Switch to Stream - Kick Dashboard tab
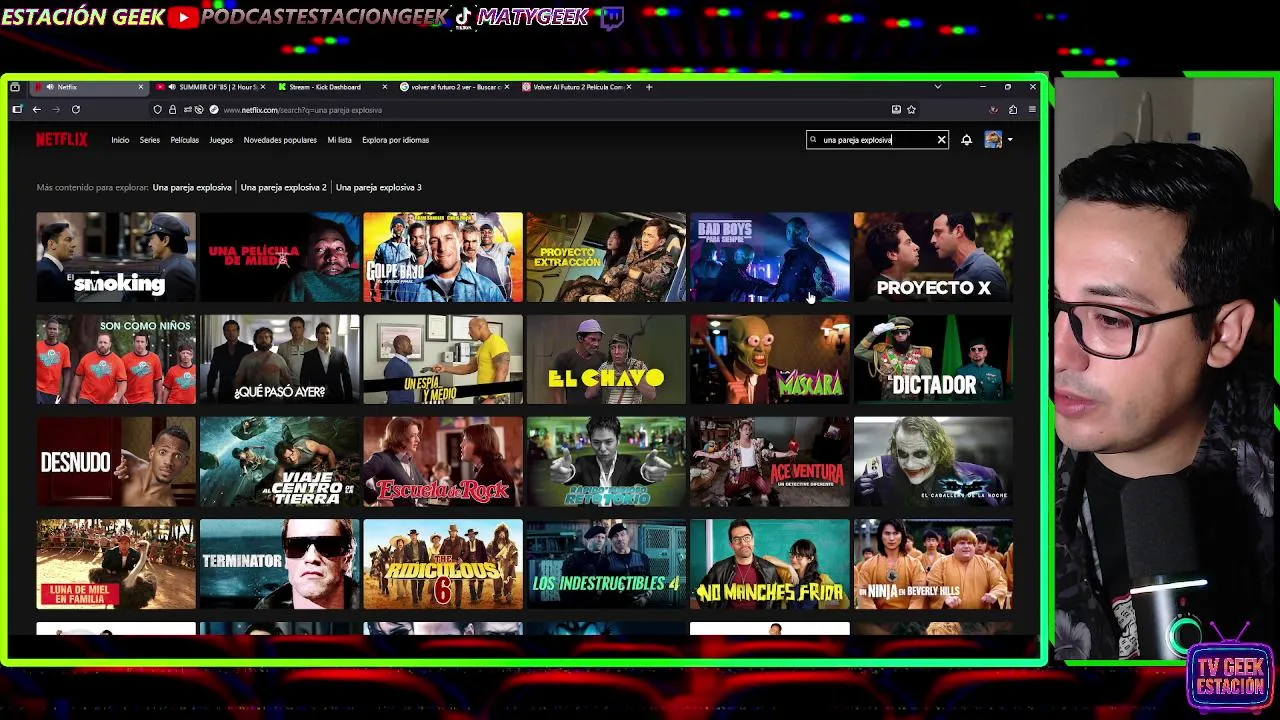Image resolution: width=1280 pixels, height=720 pixels. (x=333, y=87)
